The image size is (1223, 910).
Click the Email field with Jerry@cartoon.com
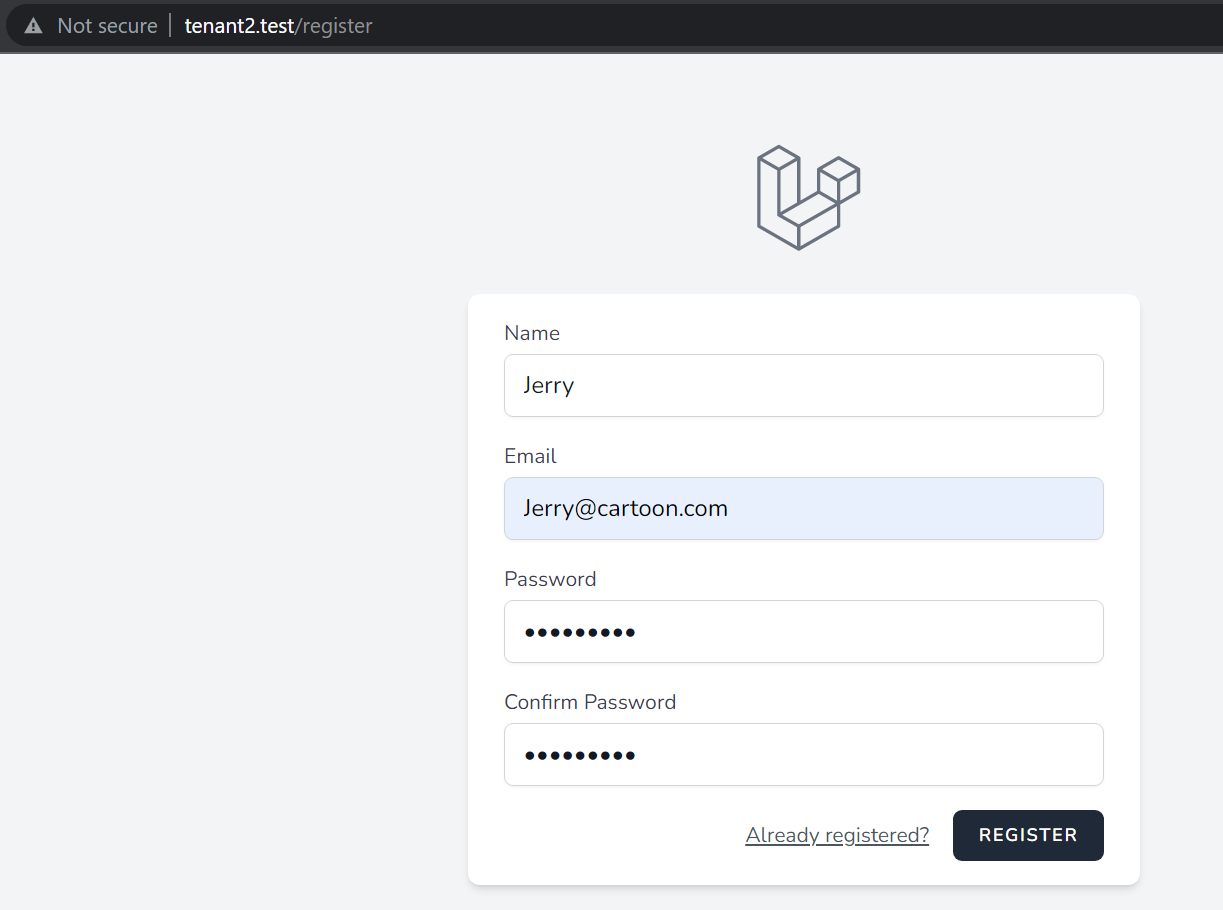(803, 508)
